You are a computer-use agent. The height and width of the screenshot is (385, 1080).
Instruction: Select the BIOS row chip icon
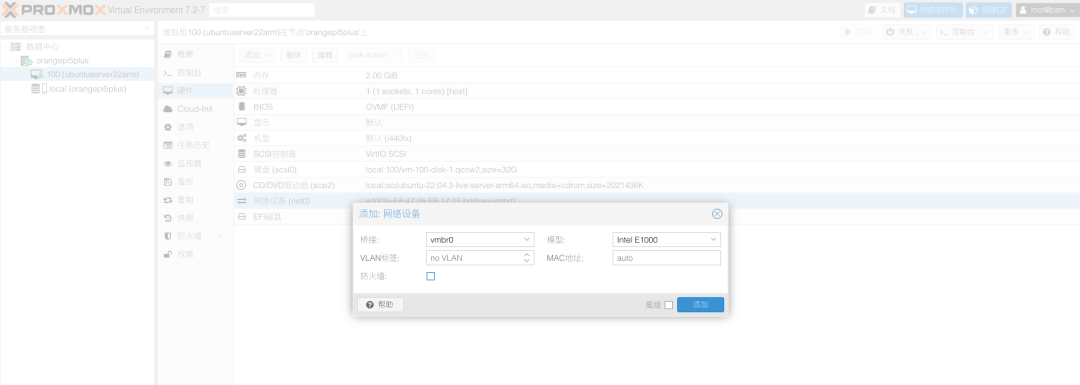(241, 107)
